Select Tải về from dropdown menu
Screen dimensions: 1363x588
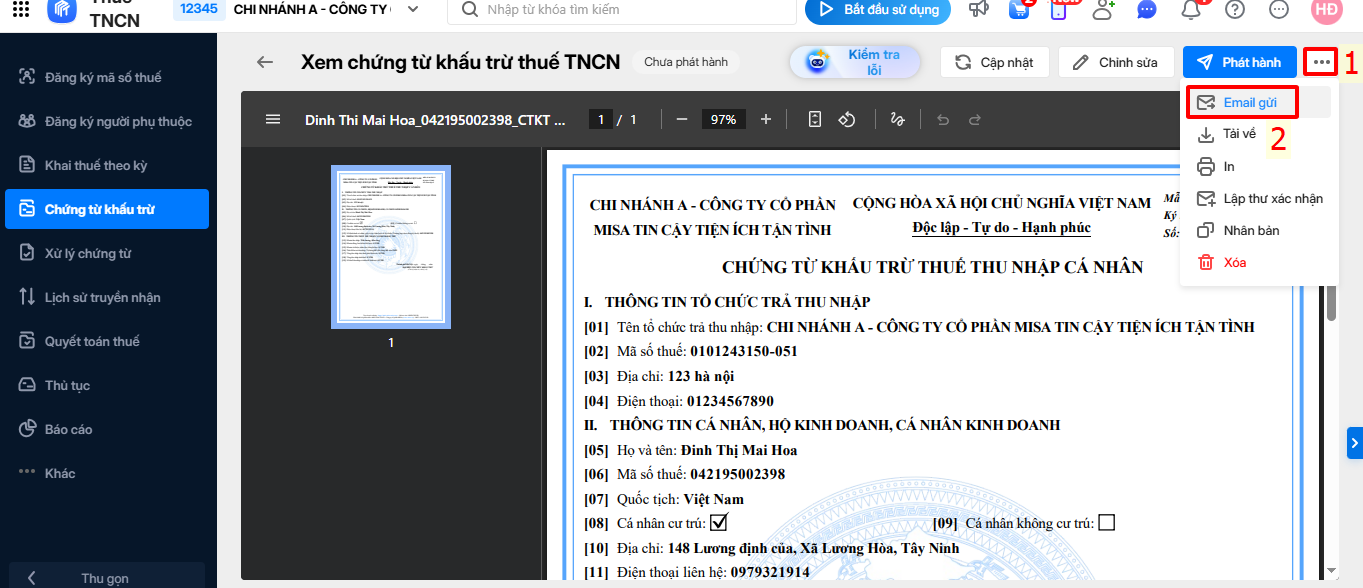[x=1258, y=134]
